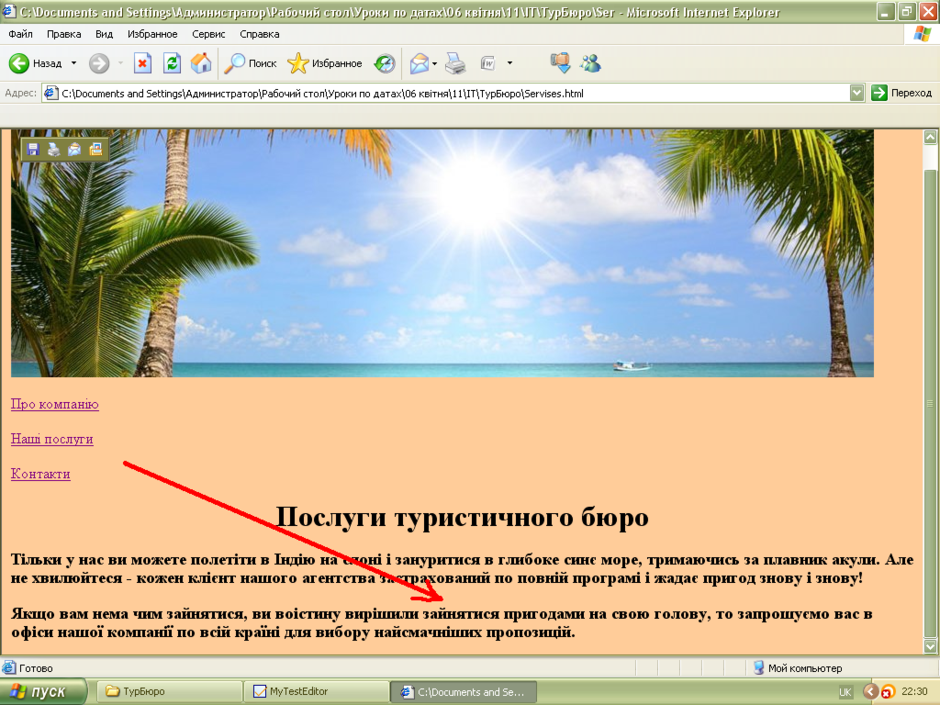Click the Forward navigation arrow
This screenshot has height=705, width=940.
[99, 63]
